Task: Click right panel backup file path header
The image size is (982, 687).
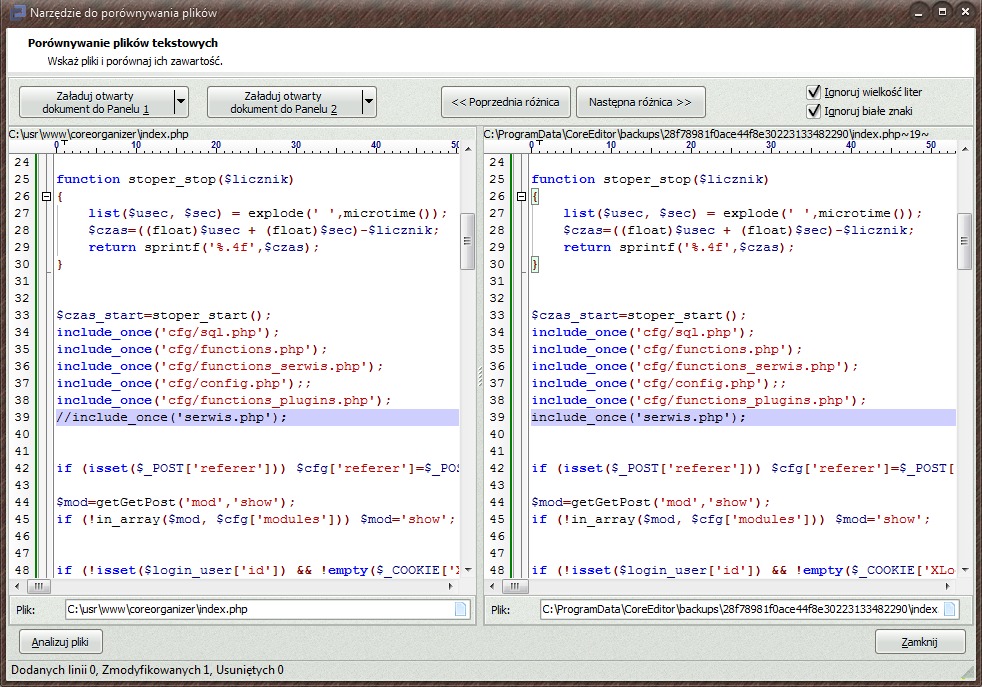Action: pyautogui.click(x=706, y=134)
